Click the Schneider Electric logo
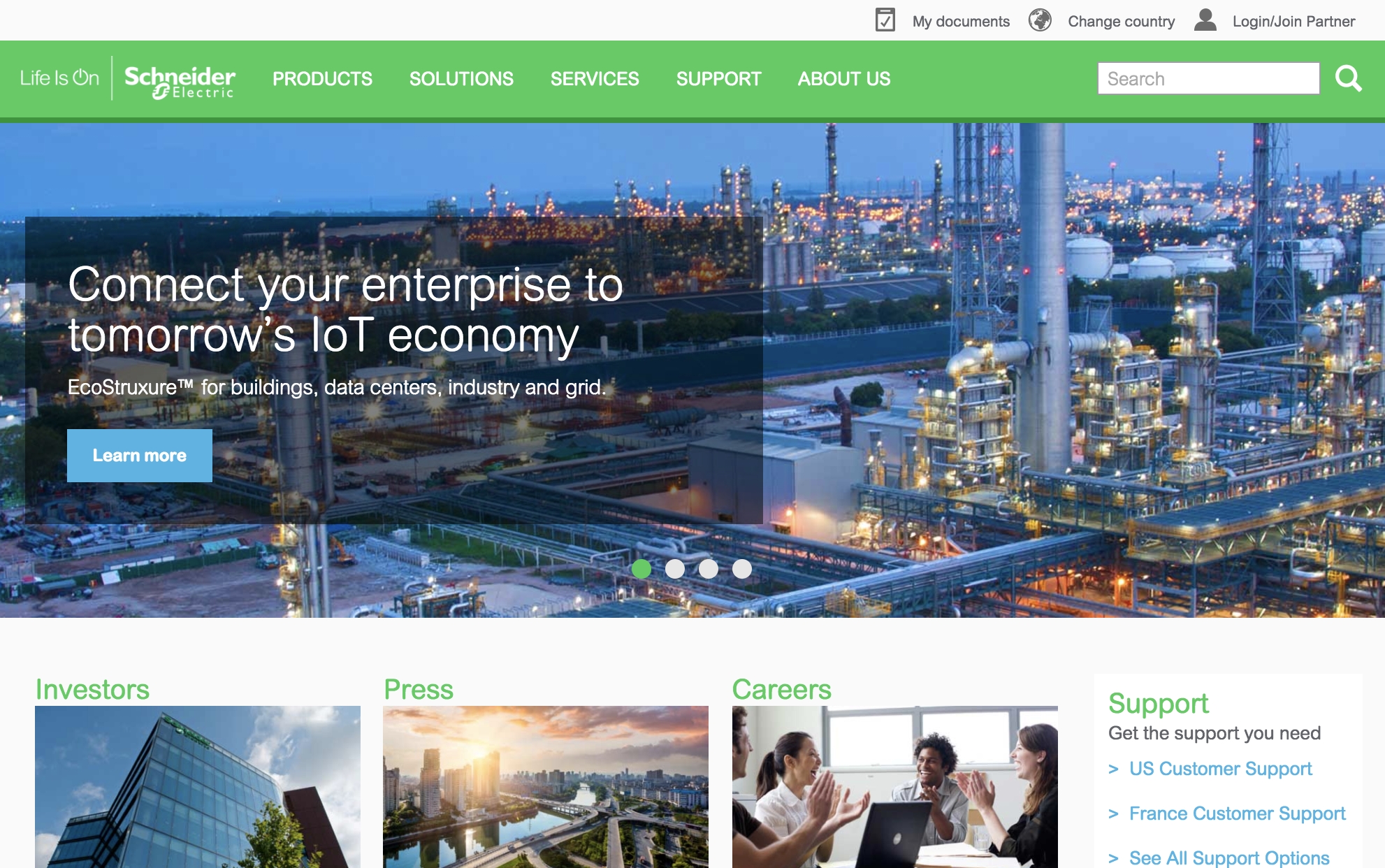The width and height of the screenshot is (1385, 868). tap(180, 81)
